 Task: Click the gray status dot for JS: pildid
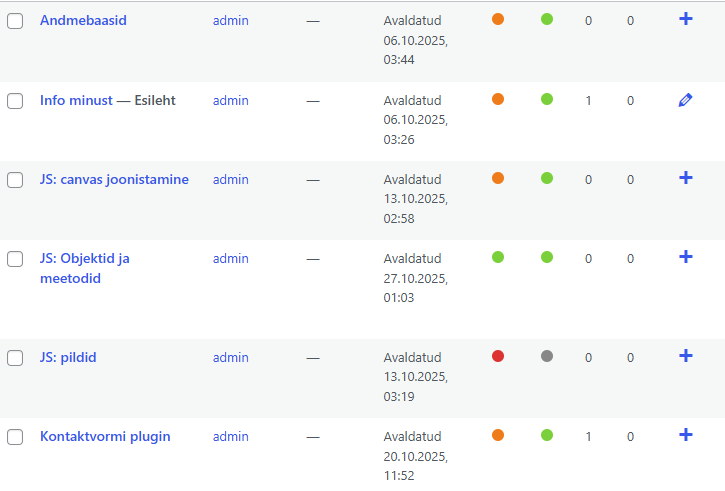pyautogui.click(x=546, y=356)
